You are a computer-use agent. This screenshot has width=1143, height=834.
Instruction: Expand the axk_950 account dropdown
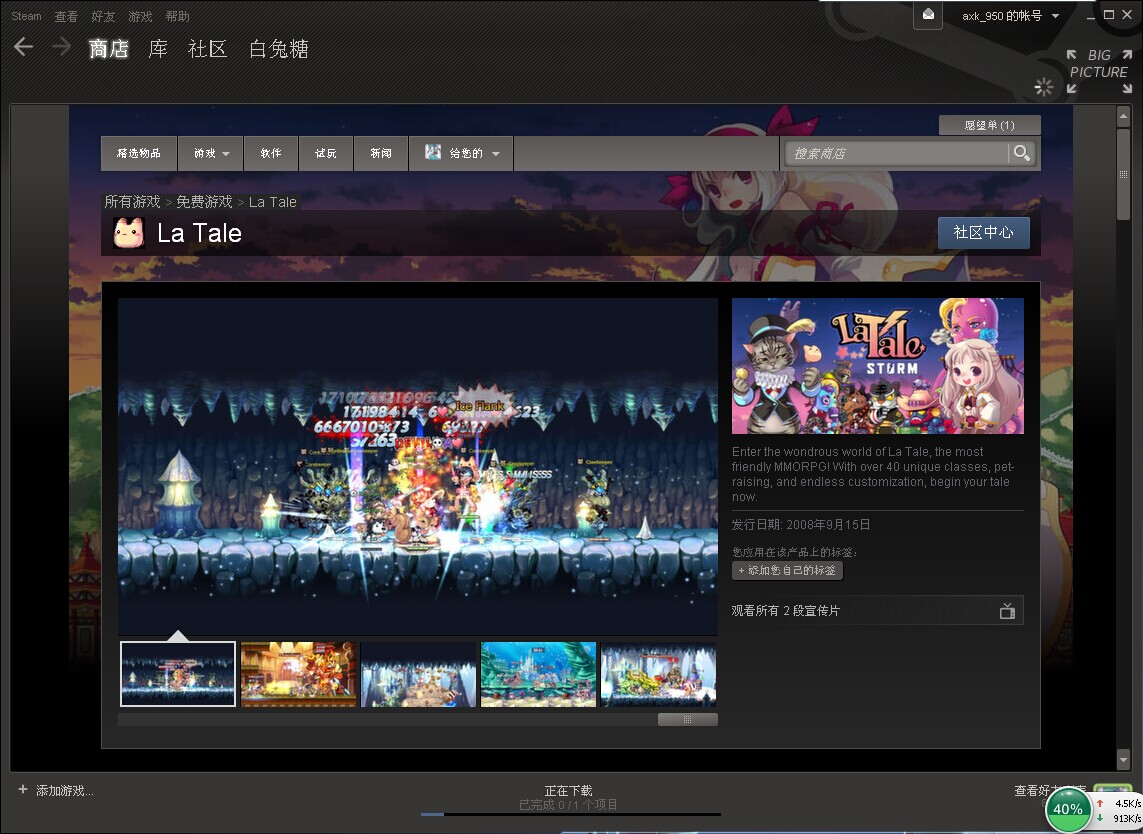(1010, 16)
